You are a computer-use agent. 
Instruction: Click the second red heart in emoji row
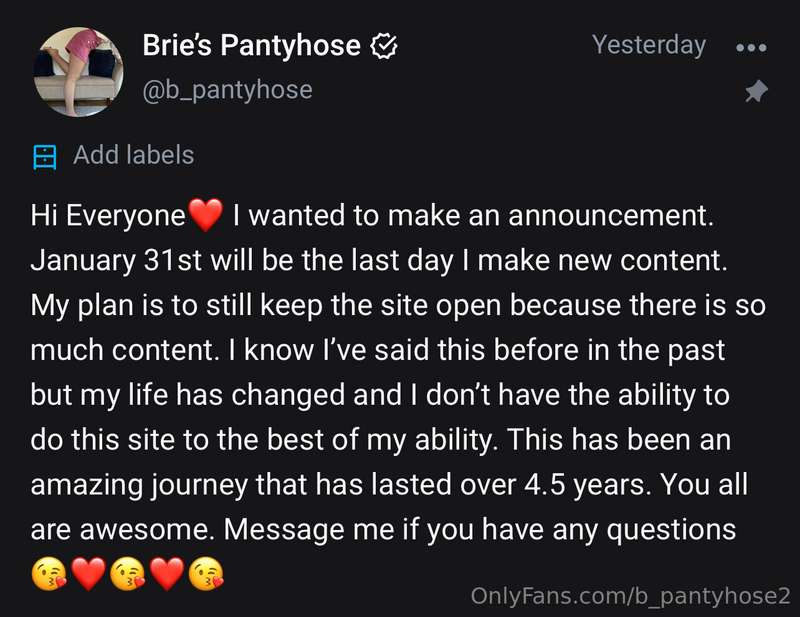[x=167, y=574]
